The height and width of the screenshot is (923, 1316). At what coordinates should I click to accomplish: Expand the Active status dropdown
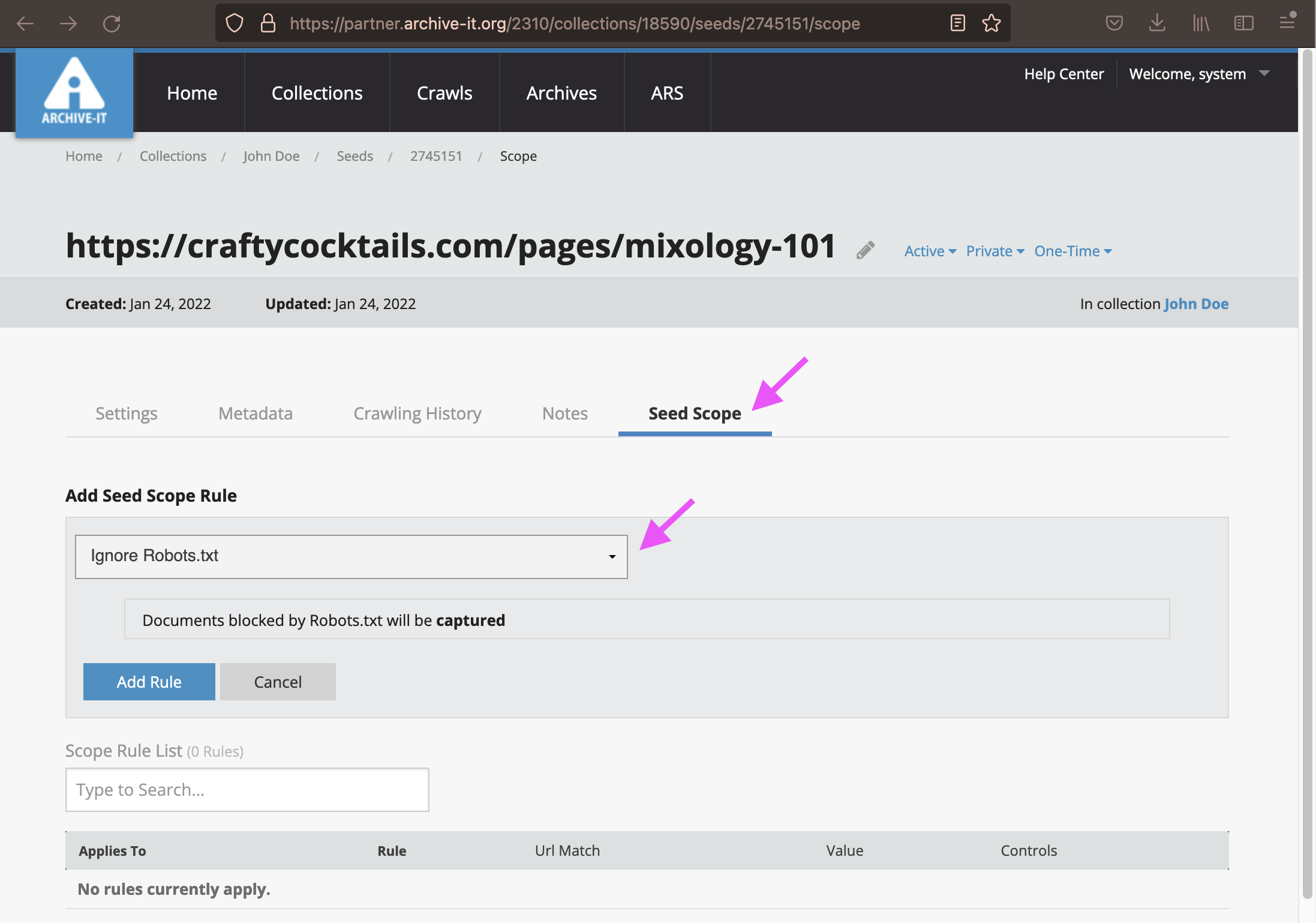(930, 251)
